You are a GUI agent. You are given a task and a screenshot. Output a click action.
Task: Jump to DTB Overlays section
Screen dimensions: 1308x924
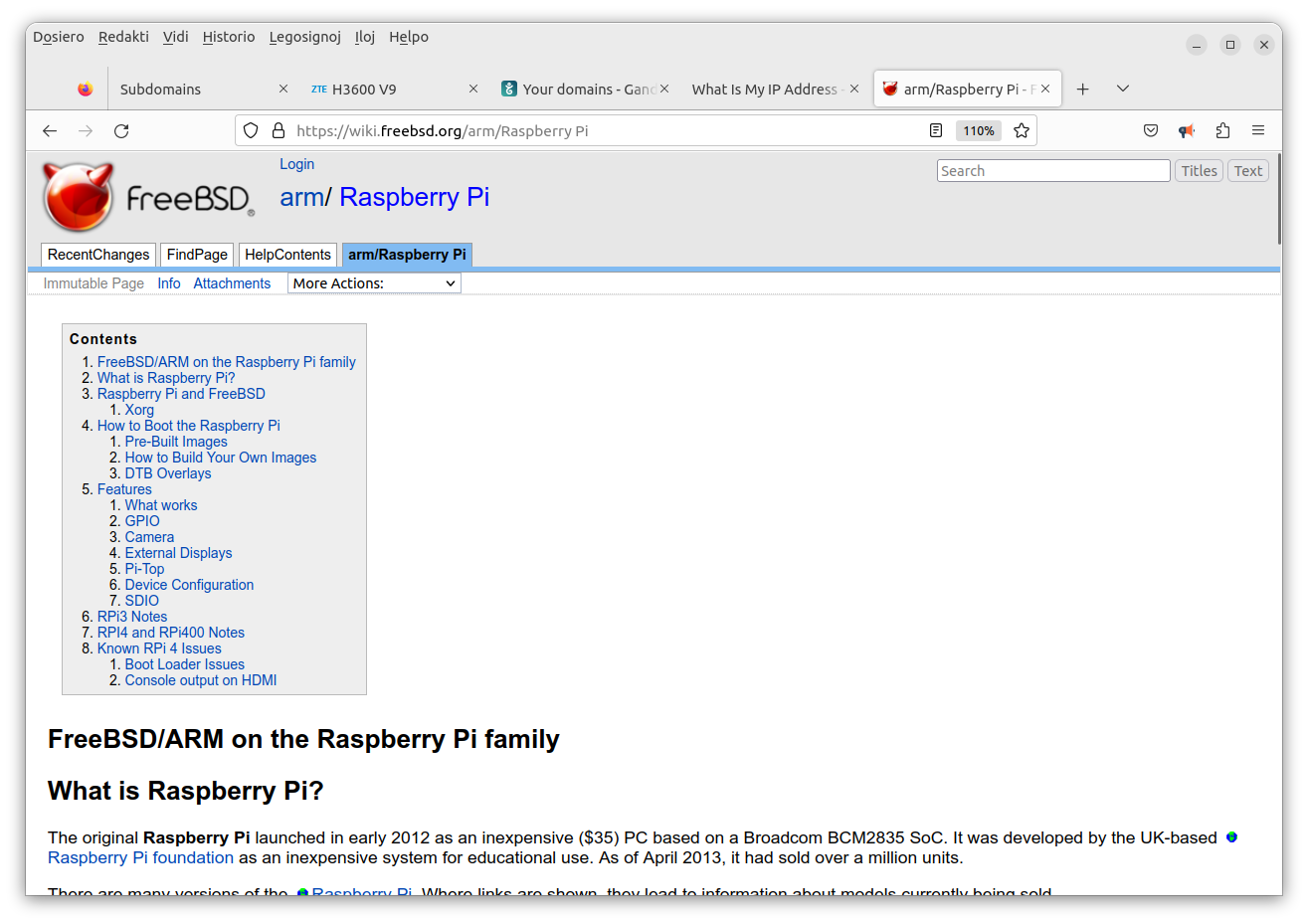click(168, 473)
